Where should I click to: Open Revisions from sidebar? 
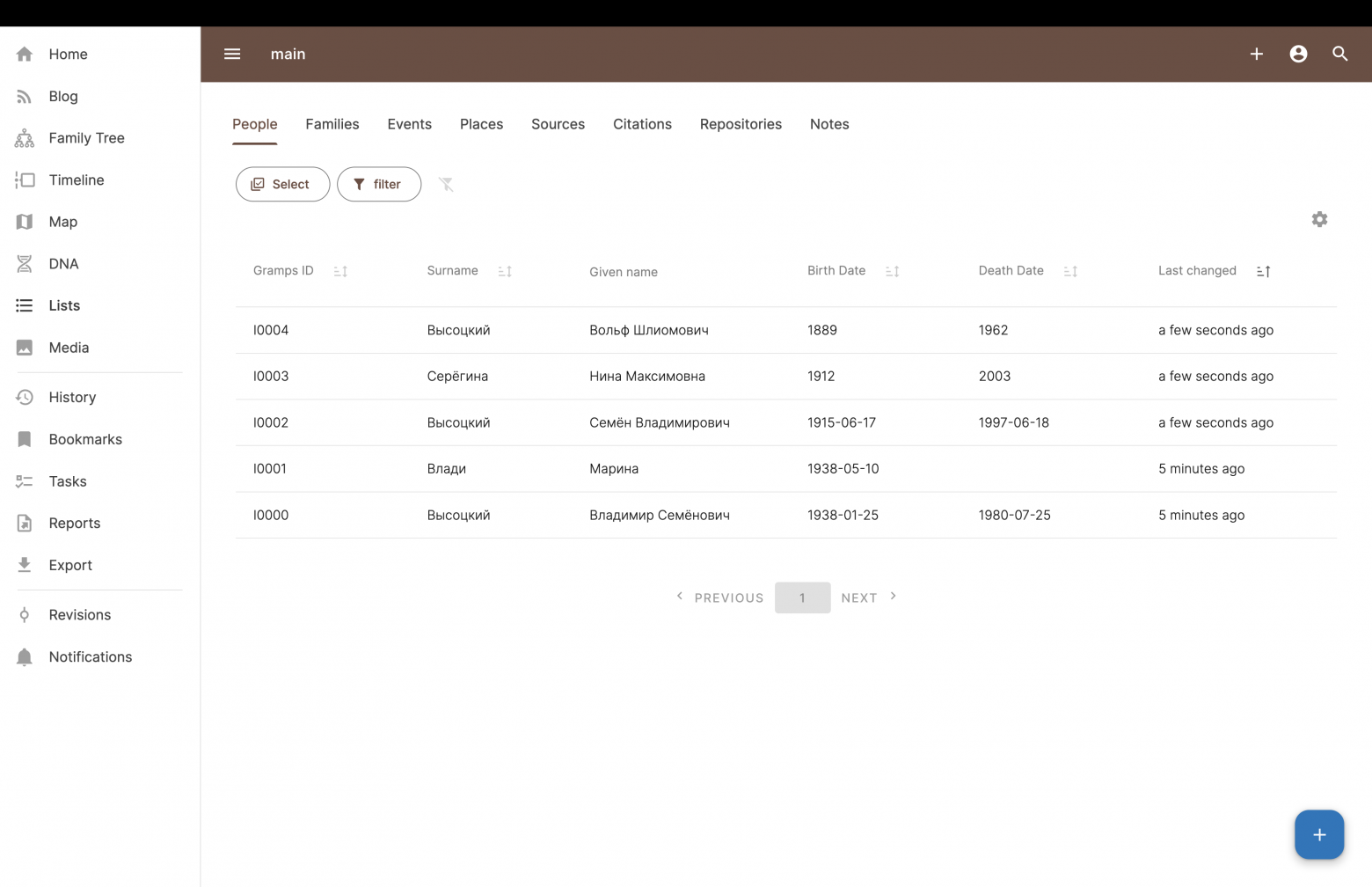pyautogui.click(x=80, y=615)
